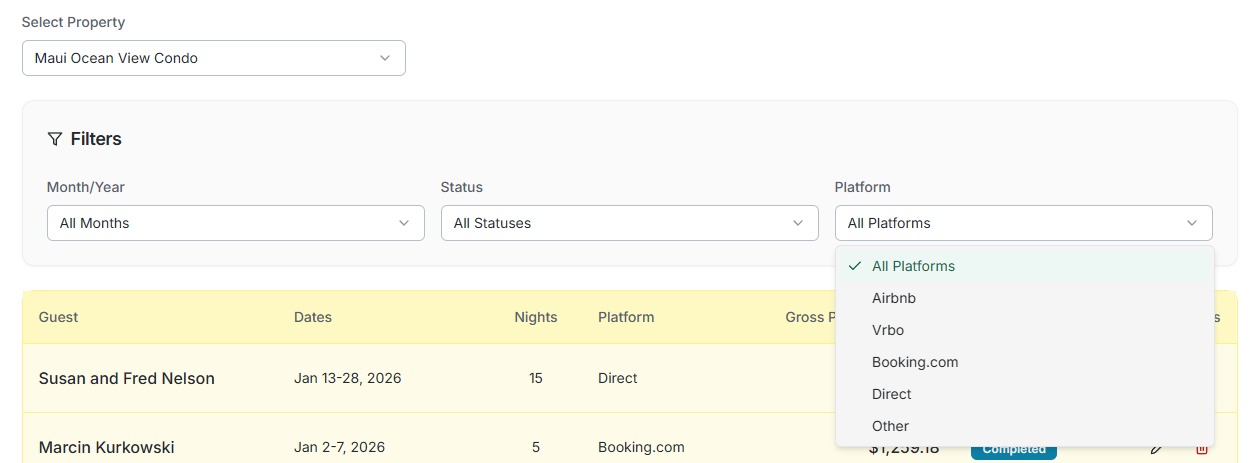Click the funnel icon beside Filters heading
This screenshot has width=1257, height=463.
pos(55,139)
